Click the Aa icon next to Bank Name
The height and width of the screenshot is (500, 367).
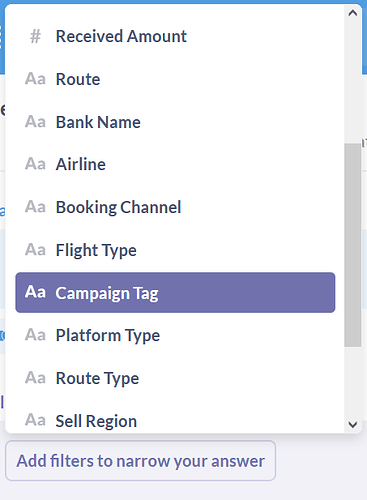point(35,122)
